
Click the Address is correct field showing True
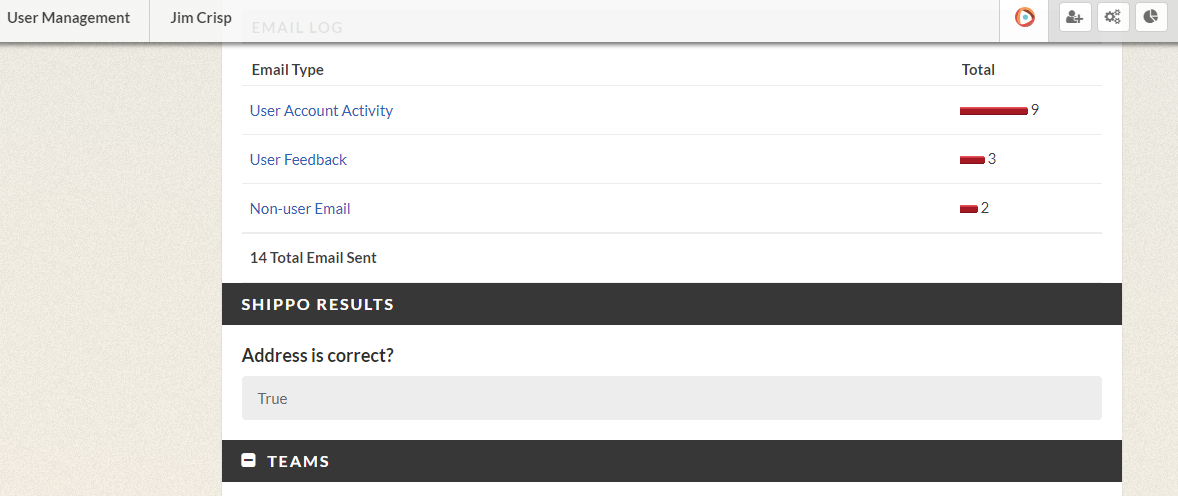click(672, 398)
